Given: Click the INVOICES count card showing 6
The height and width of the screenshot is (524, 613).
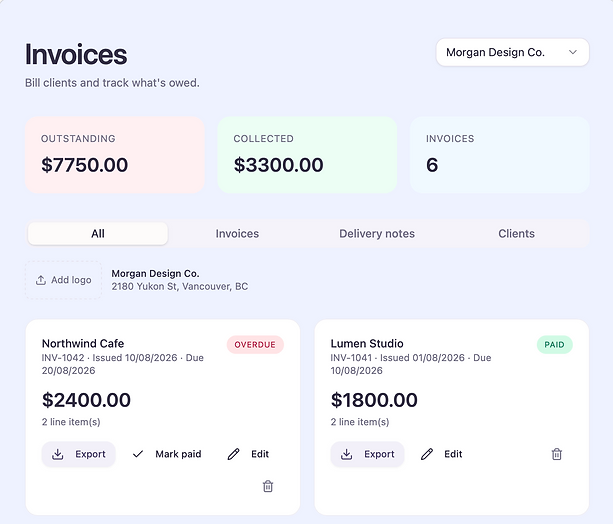Looking at the screenshot, I should click(500, 155).
